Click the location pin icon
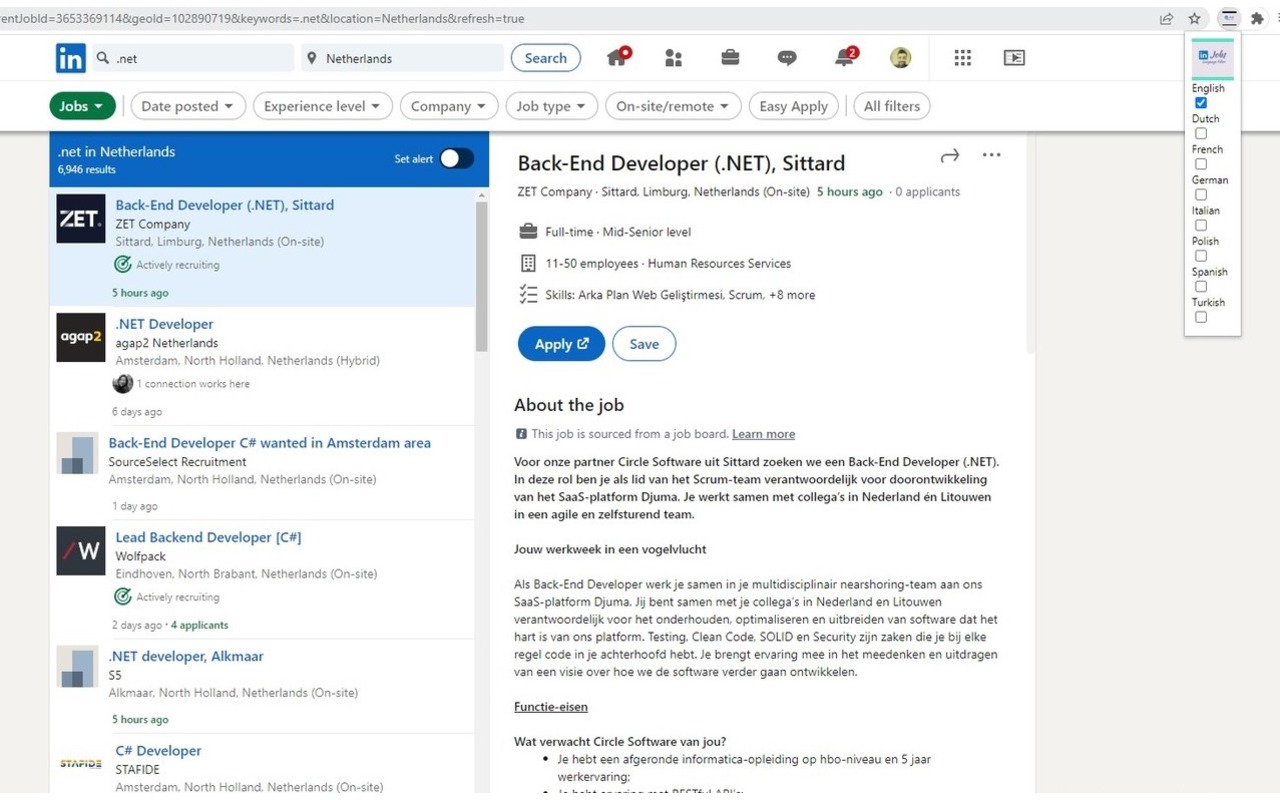Screen dimensions: 1280x800 tap(312, 58)
